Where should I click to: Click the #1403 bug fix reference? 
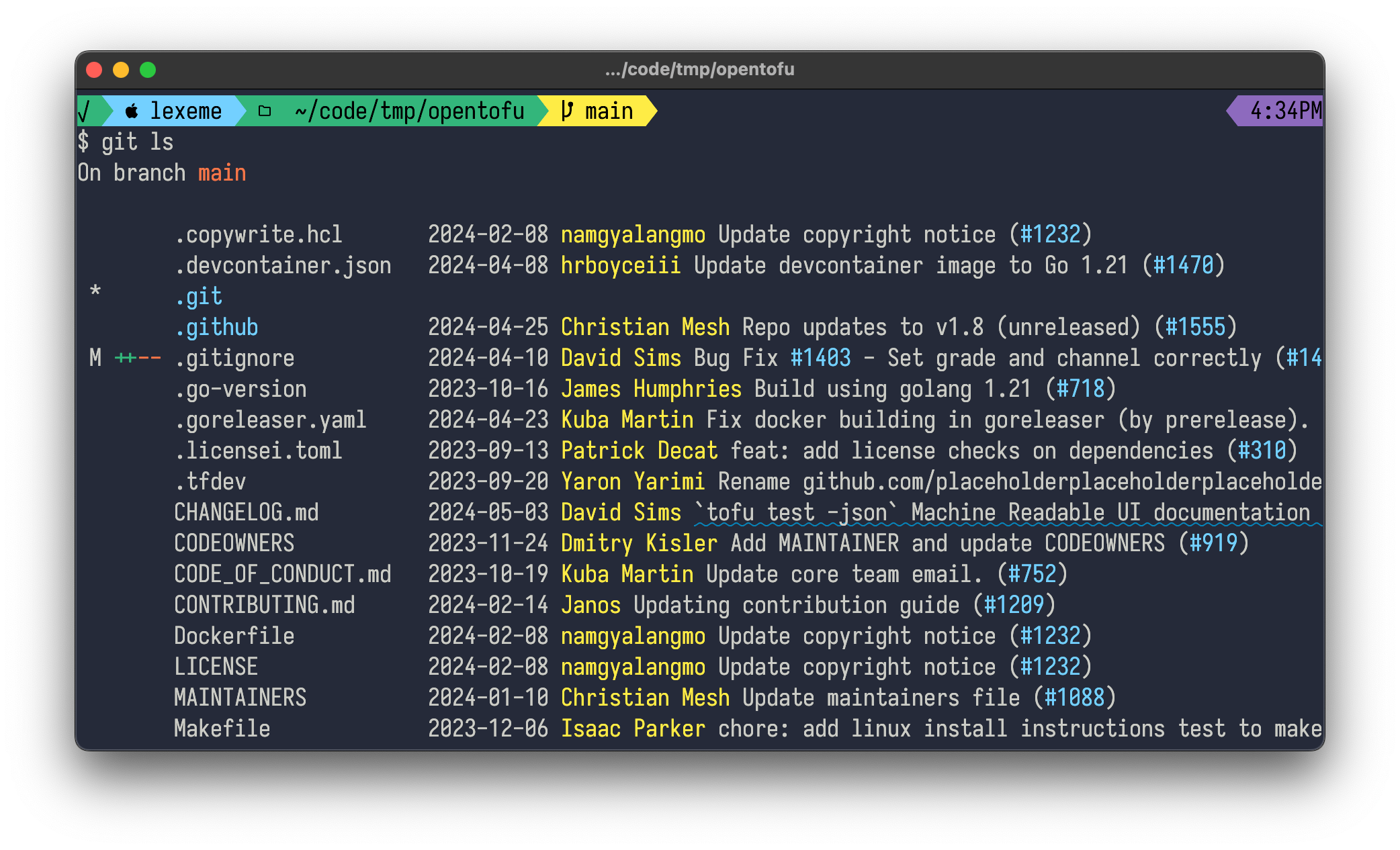point(820,358)
